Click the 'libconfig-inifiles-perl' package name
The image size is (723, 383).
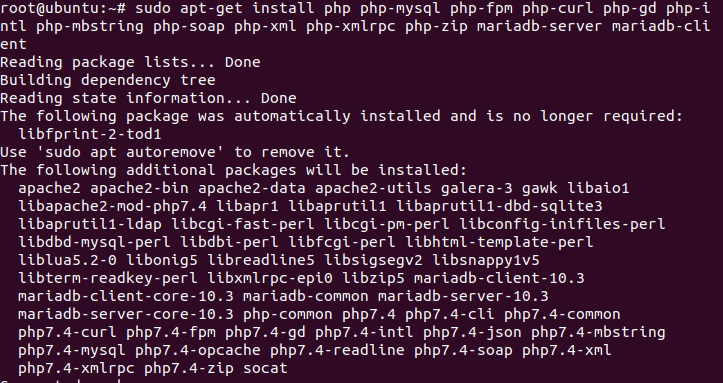coord(562,224)
